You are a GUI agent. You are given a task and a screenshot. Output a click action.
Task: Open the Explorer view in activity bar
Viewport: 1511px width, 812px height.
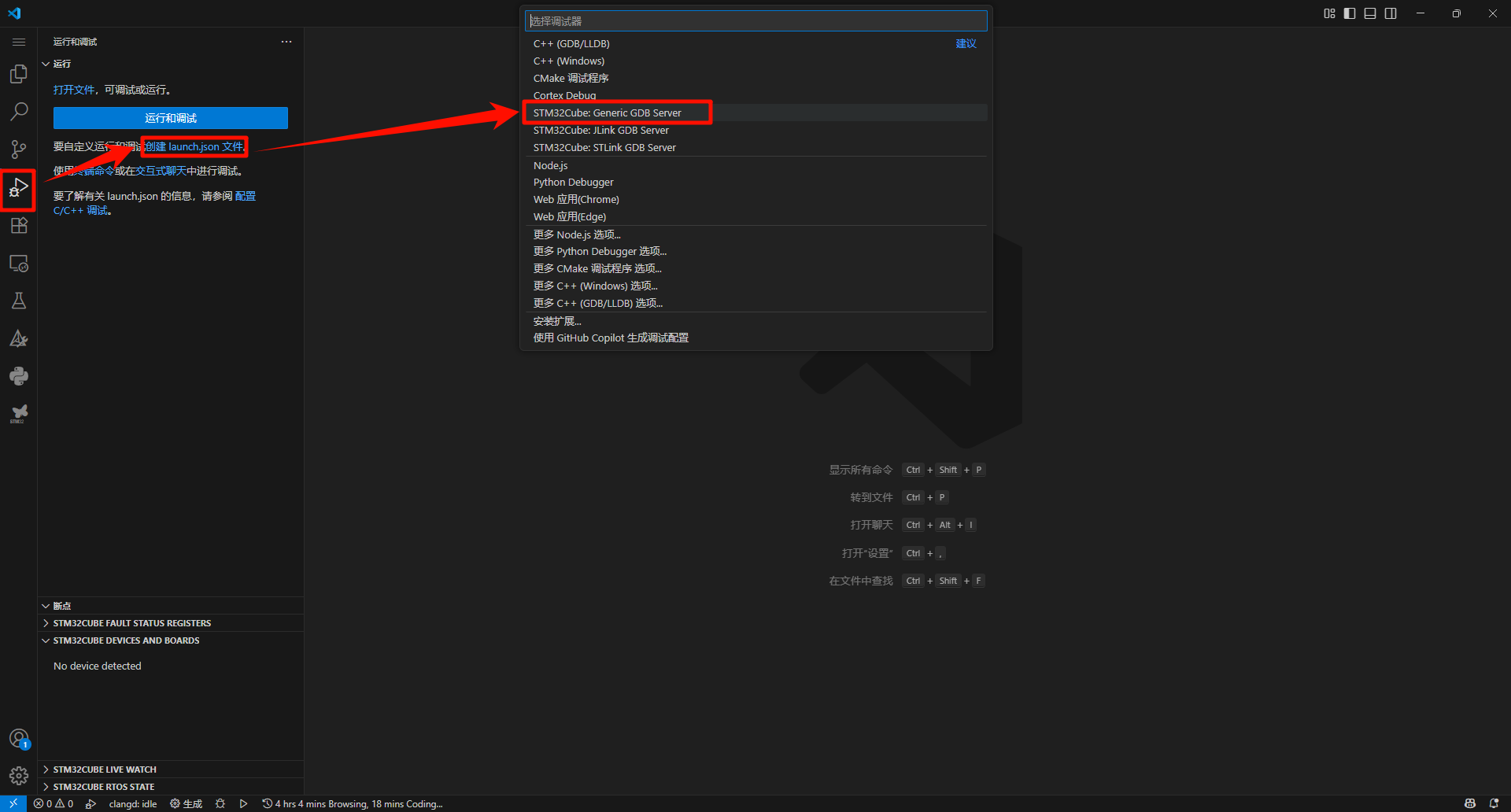pyautogui.click(x=19, y=74)
